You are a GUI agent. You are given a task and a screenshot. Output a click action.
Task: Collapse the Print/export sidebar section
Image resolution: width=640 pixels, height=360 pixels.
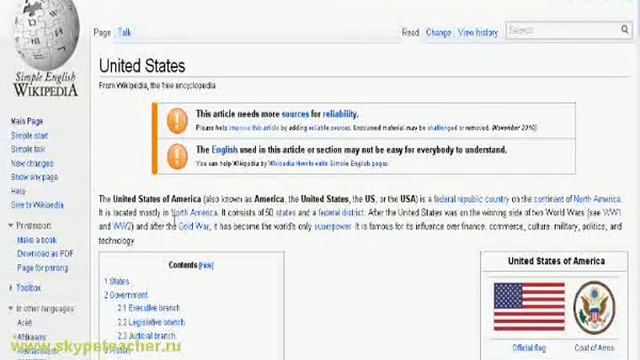pyautogui.click(x=29, y=226)
